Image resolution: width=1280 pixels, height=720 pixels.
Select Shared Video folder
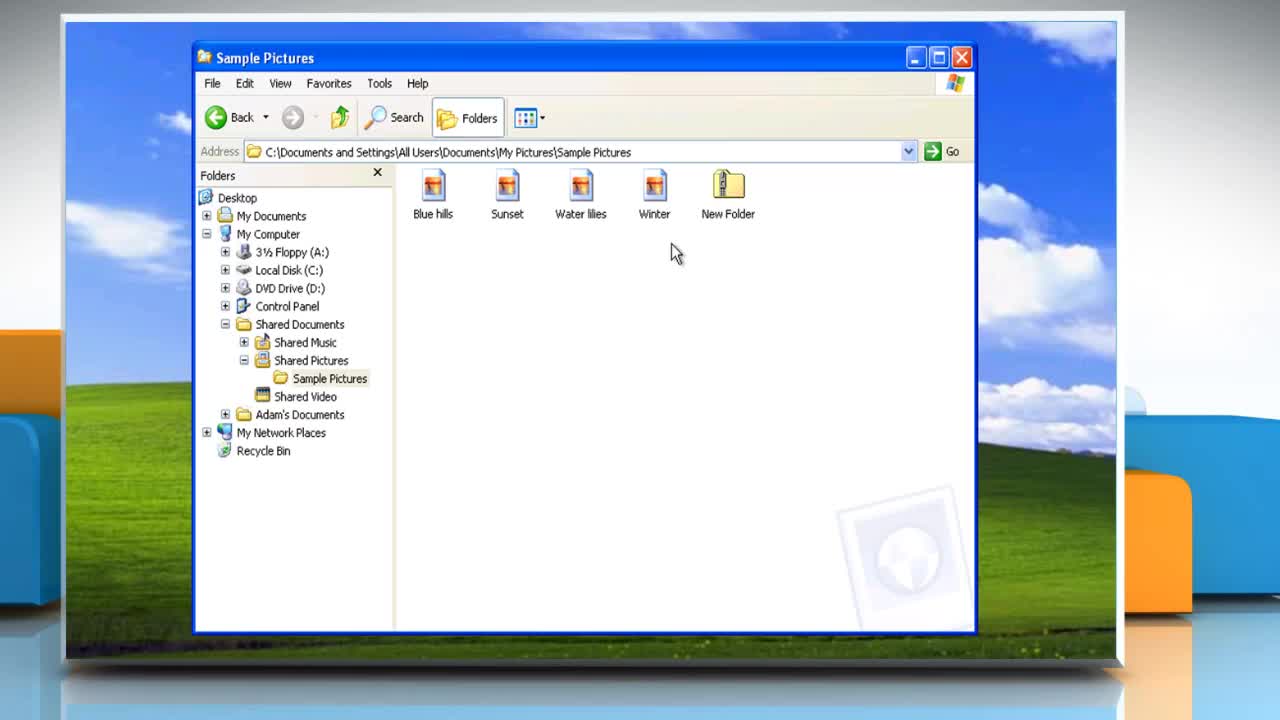(305, 396)
